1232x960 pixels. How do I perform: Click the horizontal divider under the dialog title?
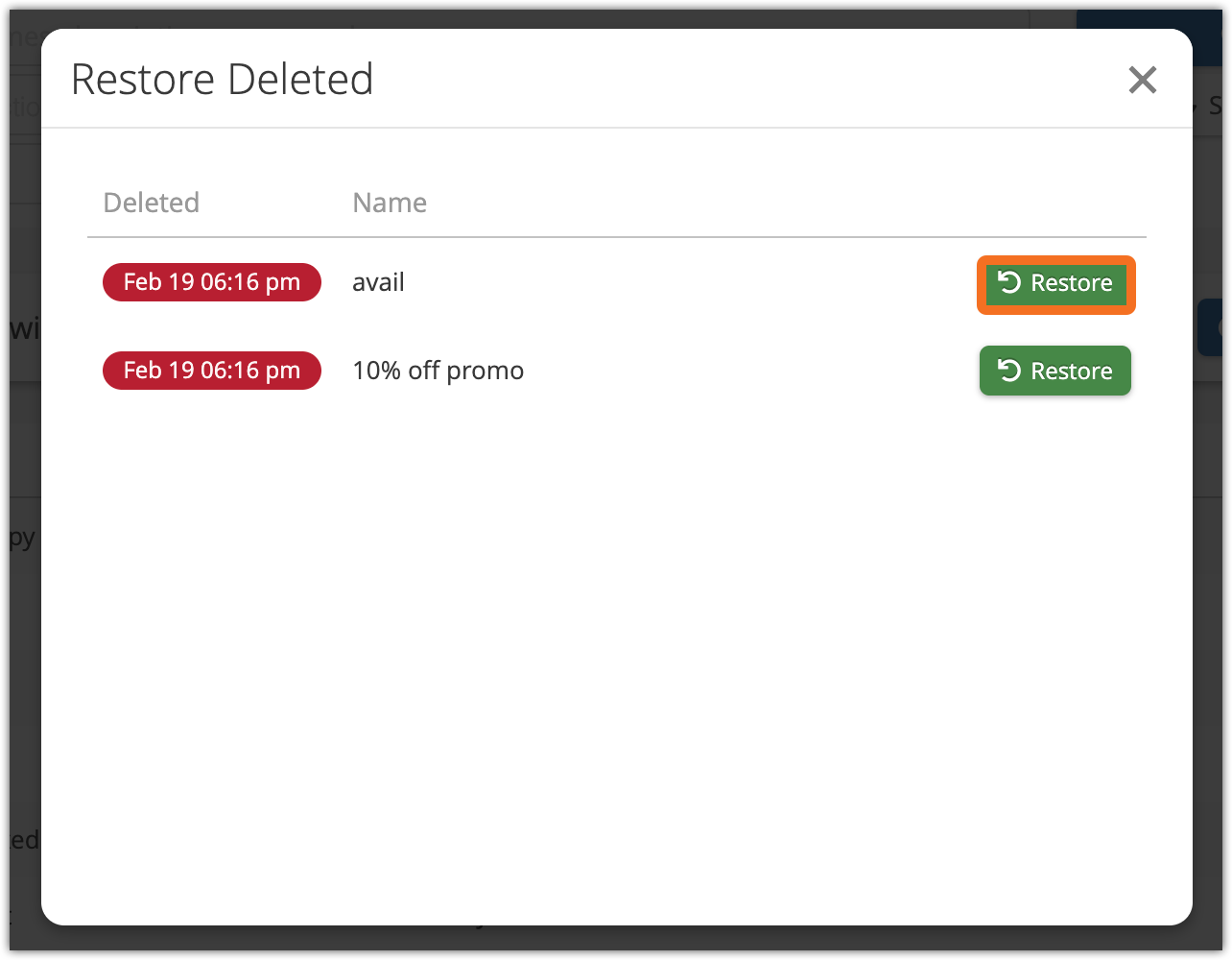614,128
